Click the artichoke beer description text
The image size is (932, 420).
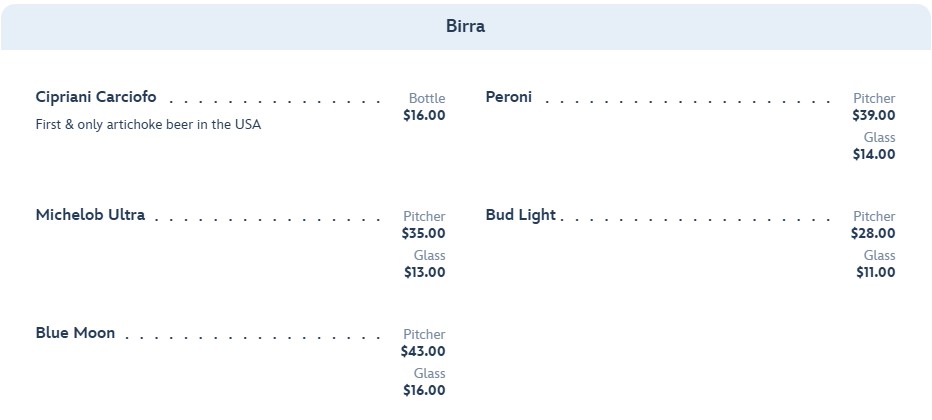coord(148,125)
